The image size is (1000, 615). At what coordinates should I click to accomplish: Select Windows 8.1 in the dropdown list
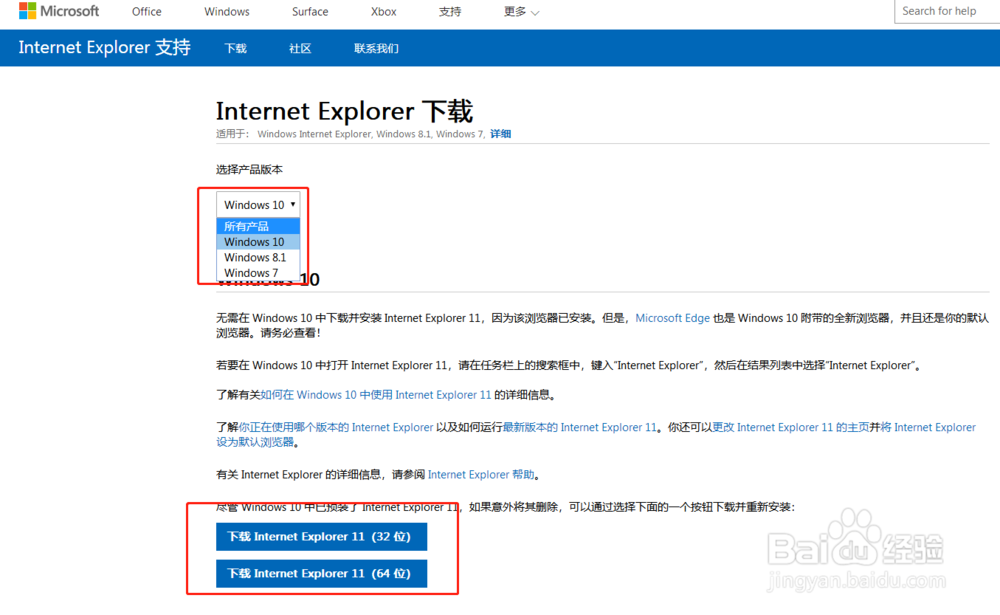pos(258,257)
